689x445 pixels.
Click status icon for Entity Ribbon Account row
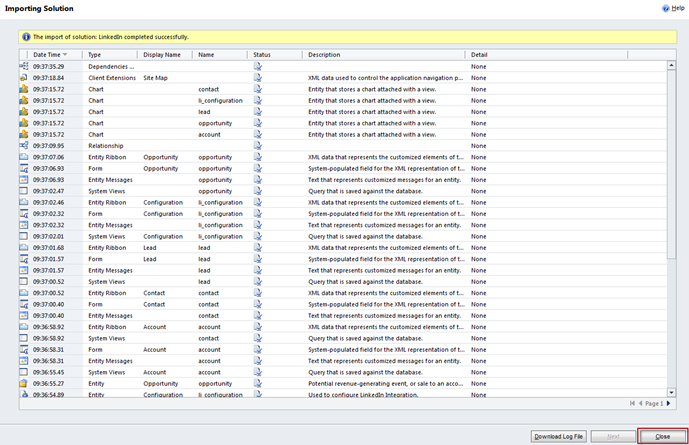(x=258, y=327)
